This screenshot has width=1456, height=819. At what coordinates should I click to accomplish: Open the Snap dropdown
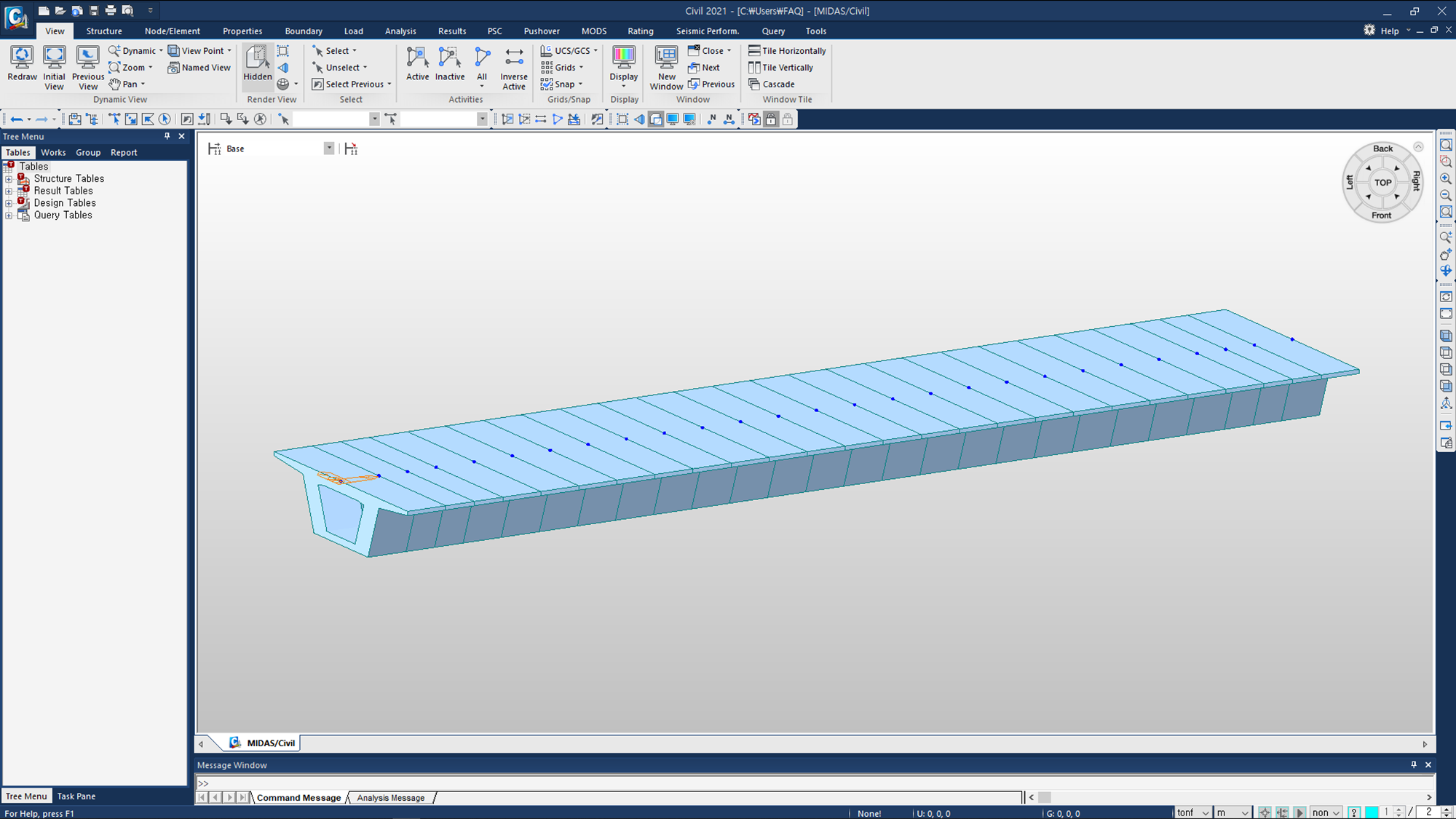point(562,84)
